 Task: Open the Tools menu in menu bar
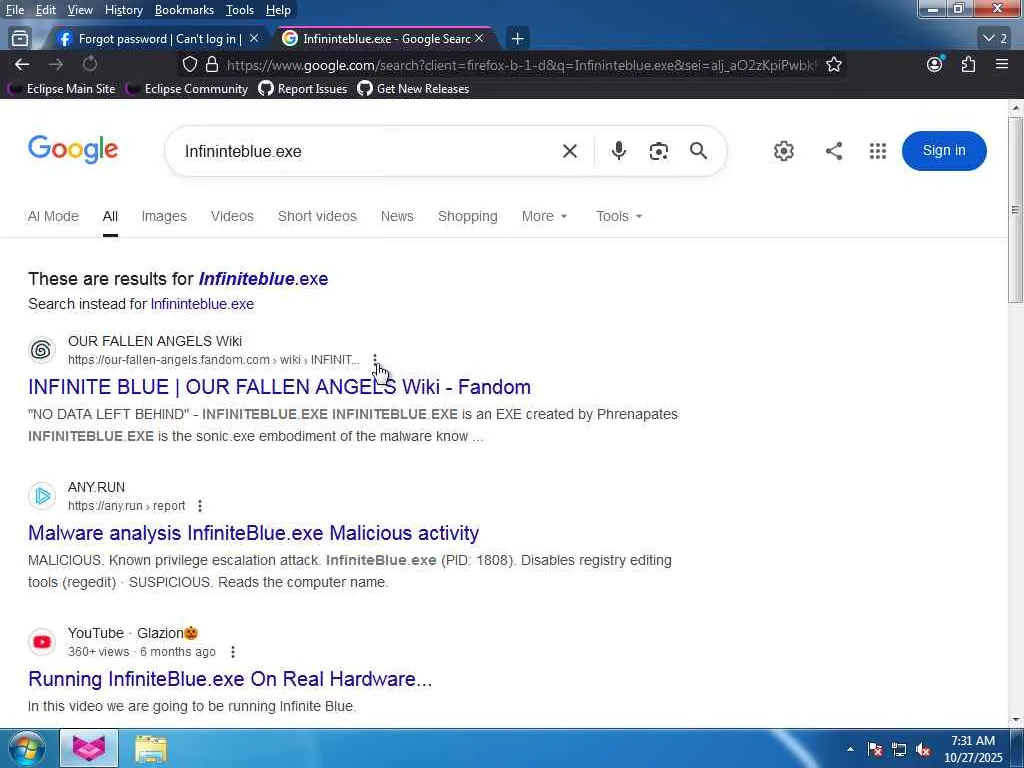pyautogui.click(x=240, y=10)
